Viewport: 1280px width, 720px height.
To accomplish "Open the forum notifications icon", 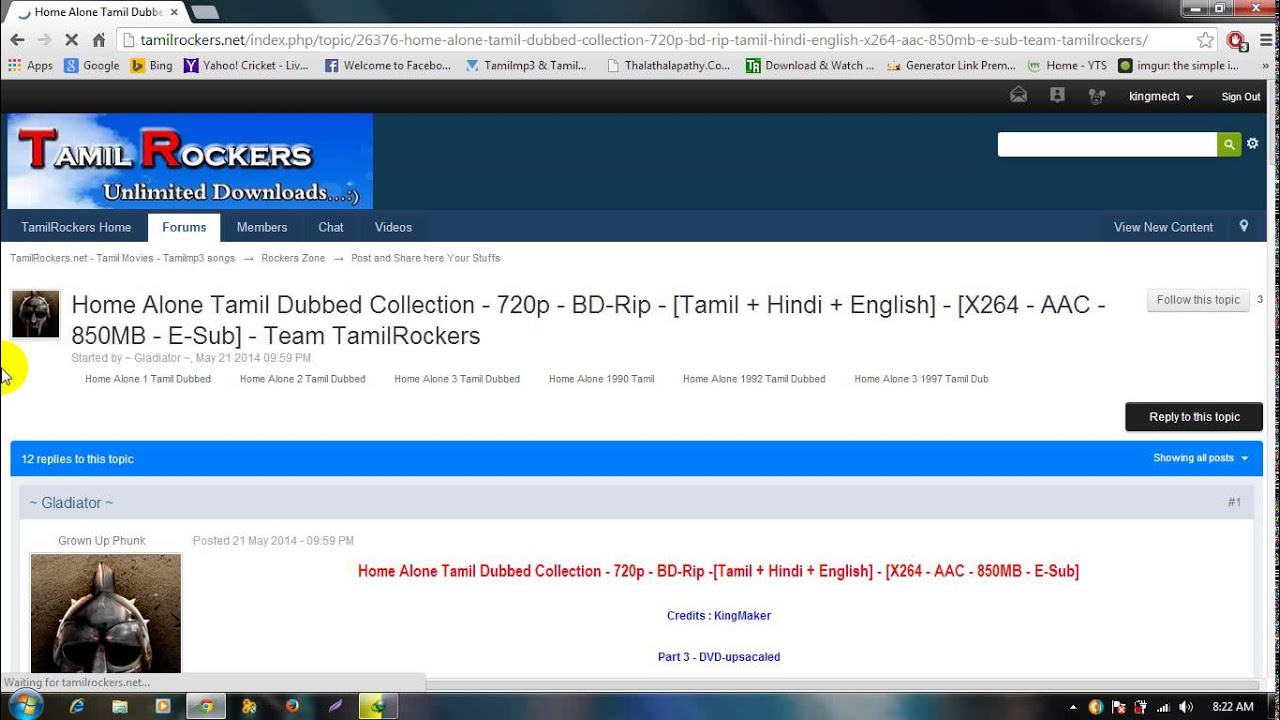I will 1057,96.
